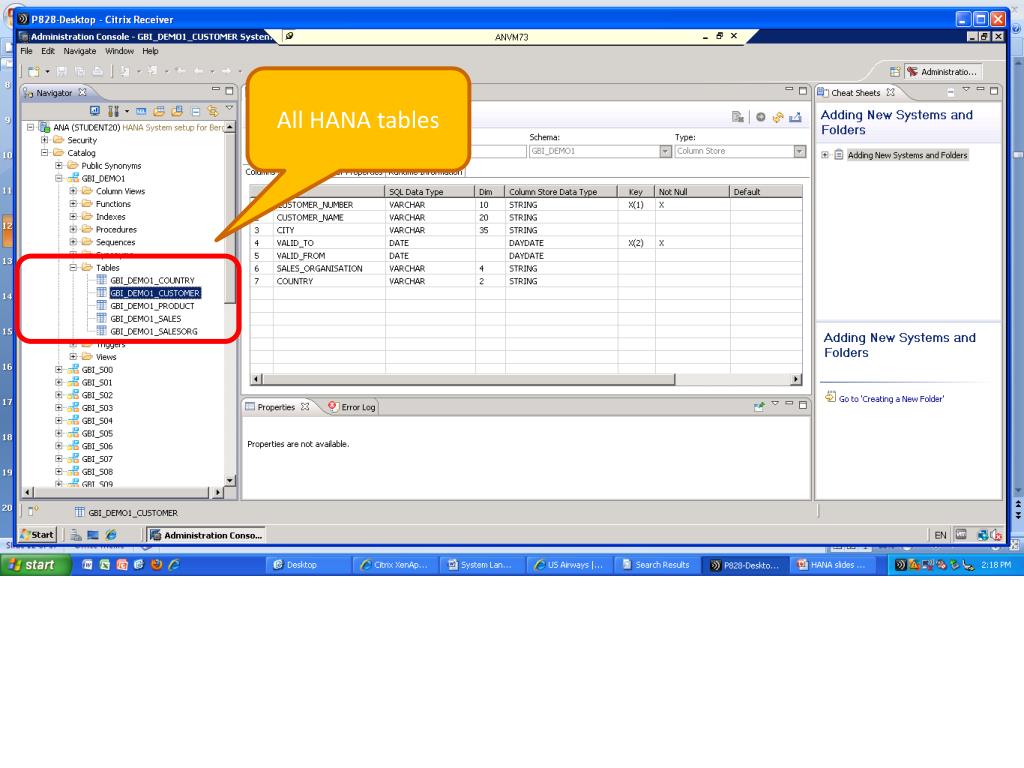
Task: Click the Navigator vertical scrollbar down arrow
Action: coord(229,480)
